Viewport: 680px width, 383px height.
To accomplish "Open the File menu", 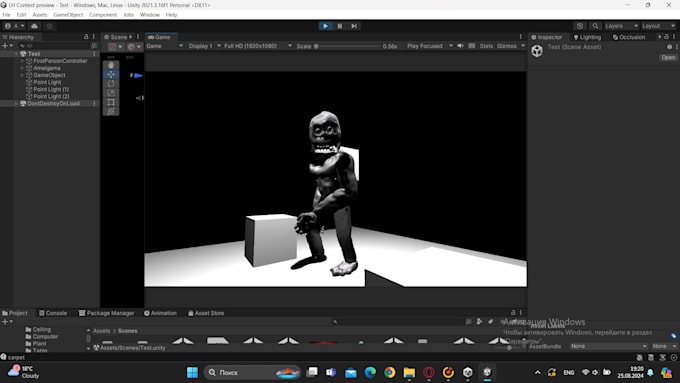I will click(x=7, y=15).
